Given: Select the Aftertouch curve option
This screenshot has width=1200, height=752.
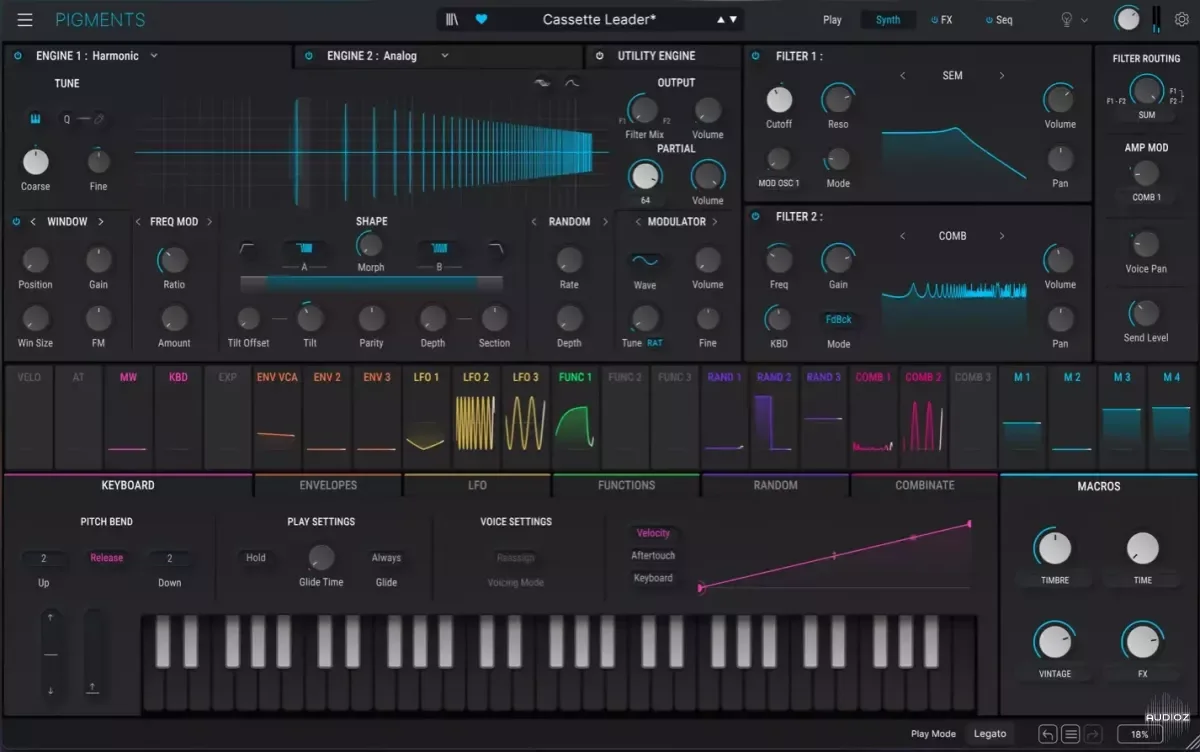Looking at the screenshot, I should (653, 556).
